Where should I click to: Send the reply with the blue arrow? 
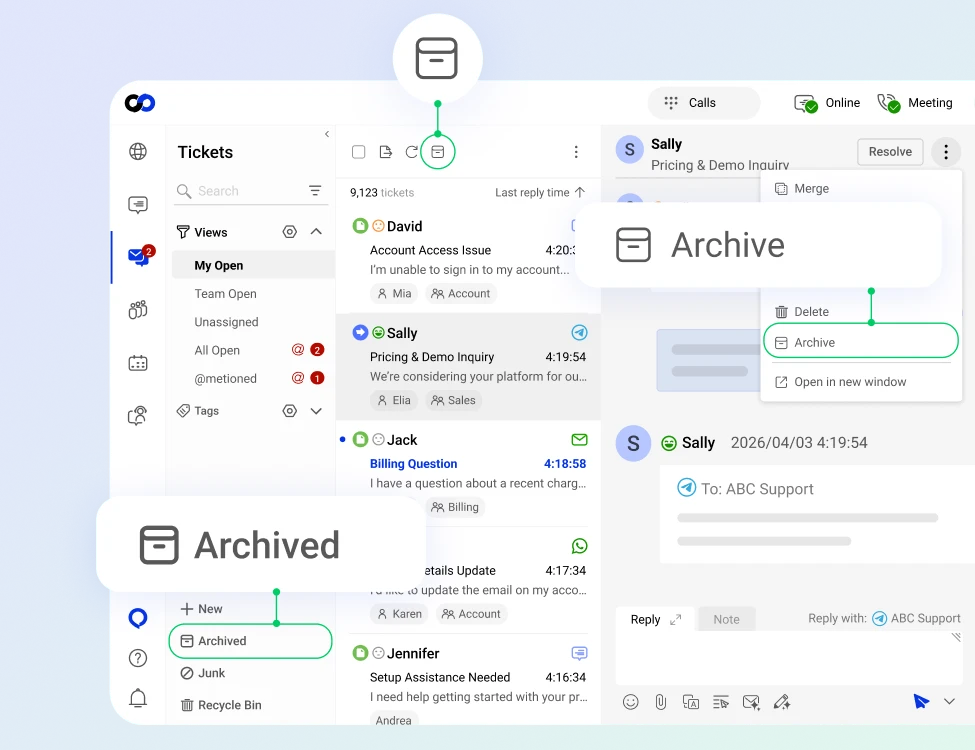pos(921,701)
